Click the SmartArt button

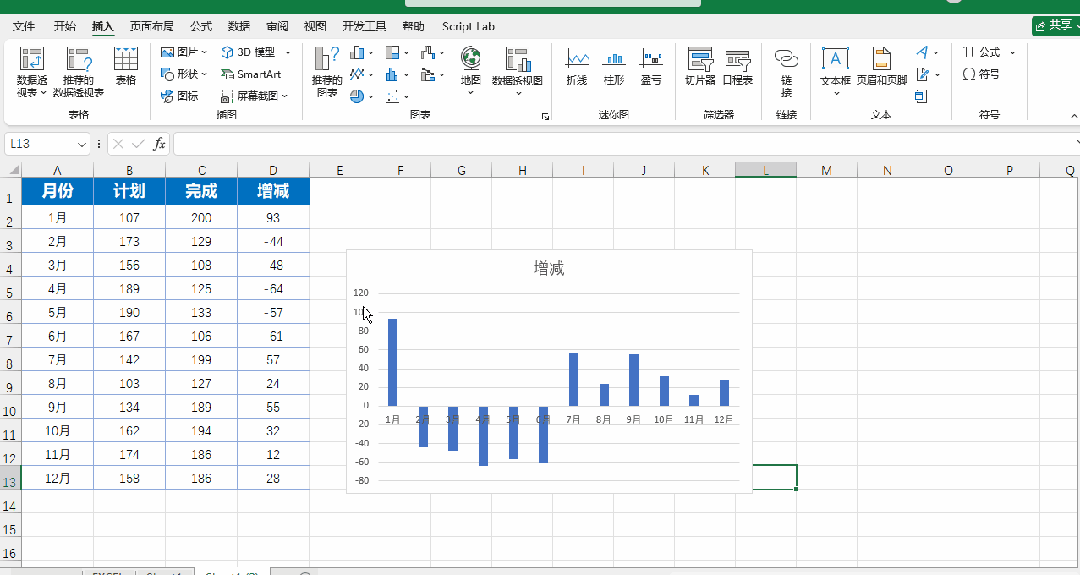point(251,74)
